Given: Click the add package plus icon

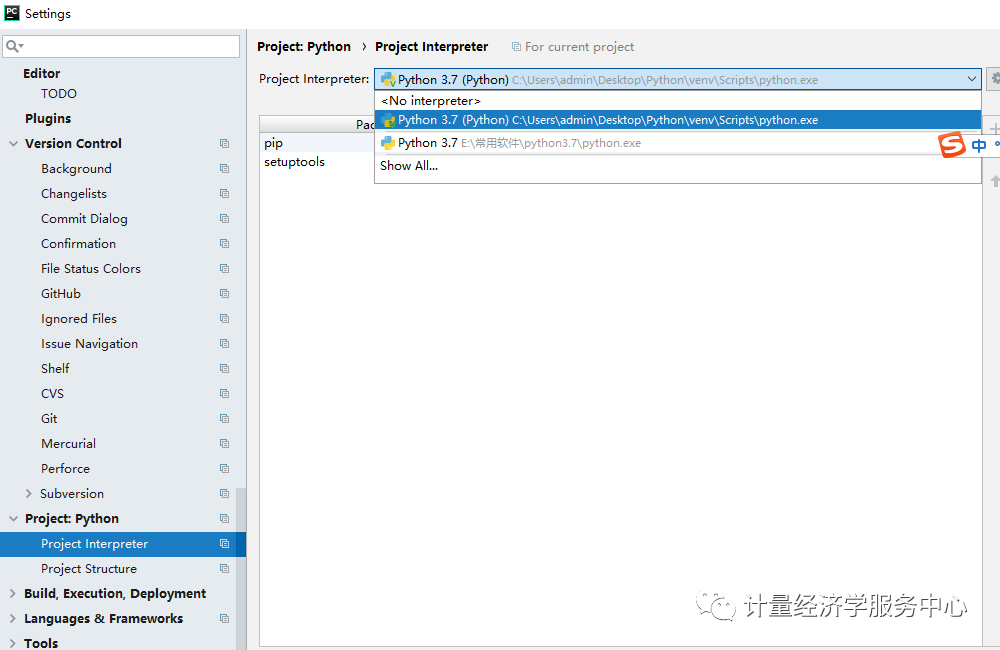Looking at the screenshot, I should [x=994, y=128].
